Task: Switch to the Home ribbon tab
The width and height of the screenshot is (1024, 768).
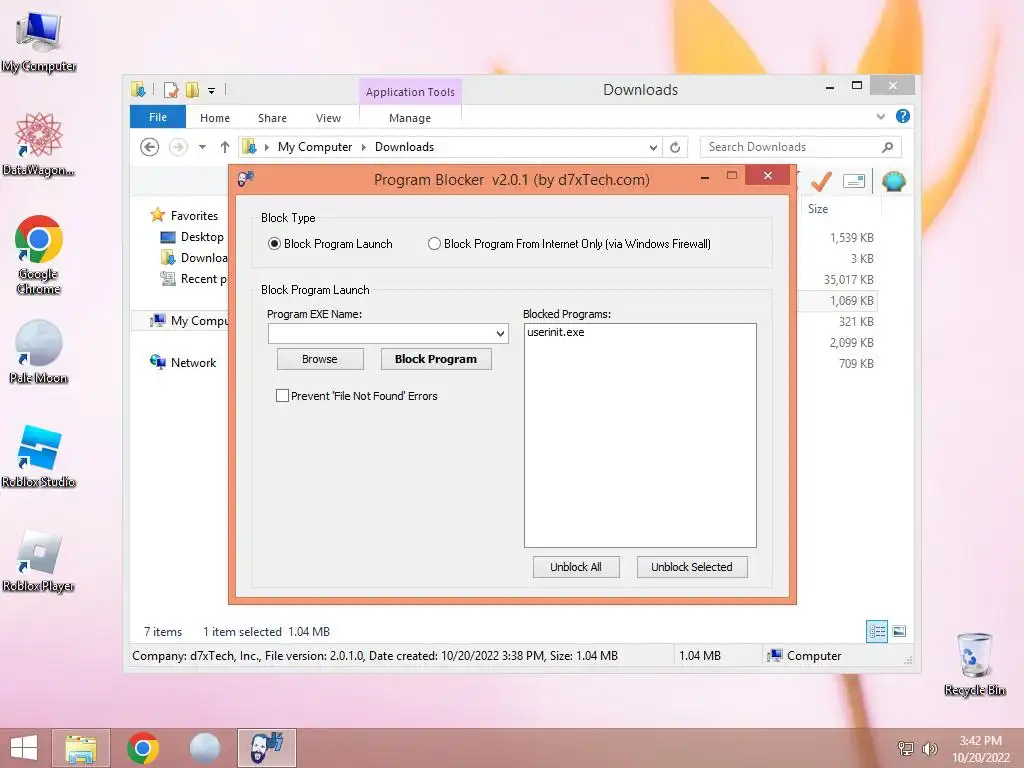Action: [215, 118]
